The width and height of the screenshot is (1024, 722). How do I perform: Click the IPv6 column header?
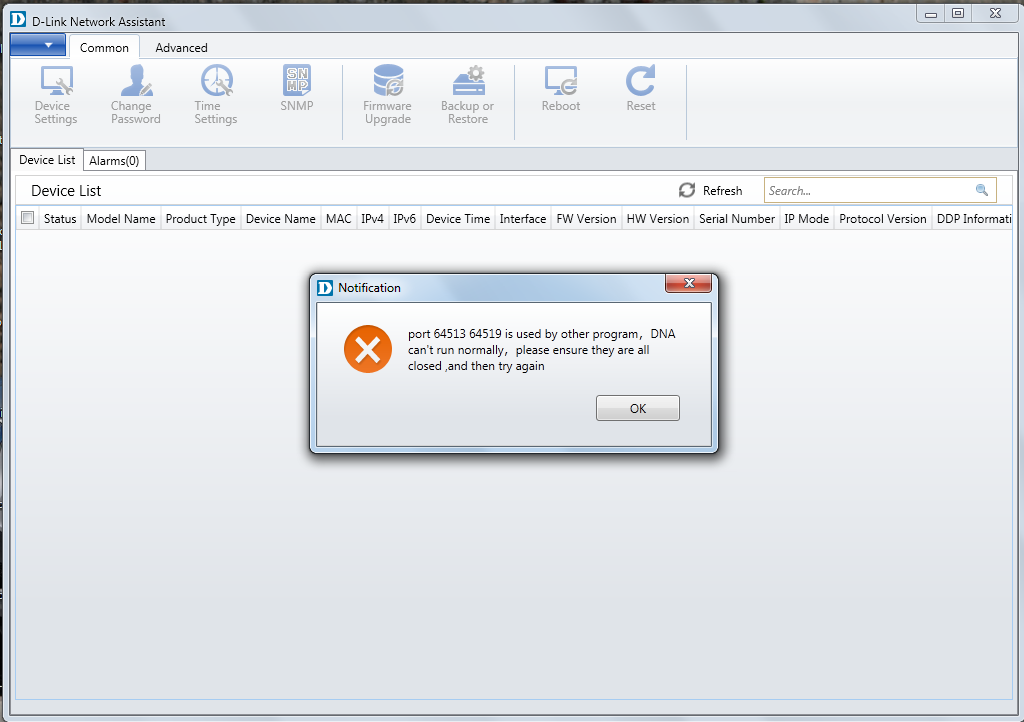(x=404, y=219)
